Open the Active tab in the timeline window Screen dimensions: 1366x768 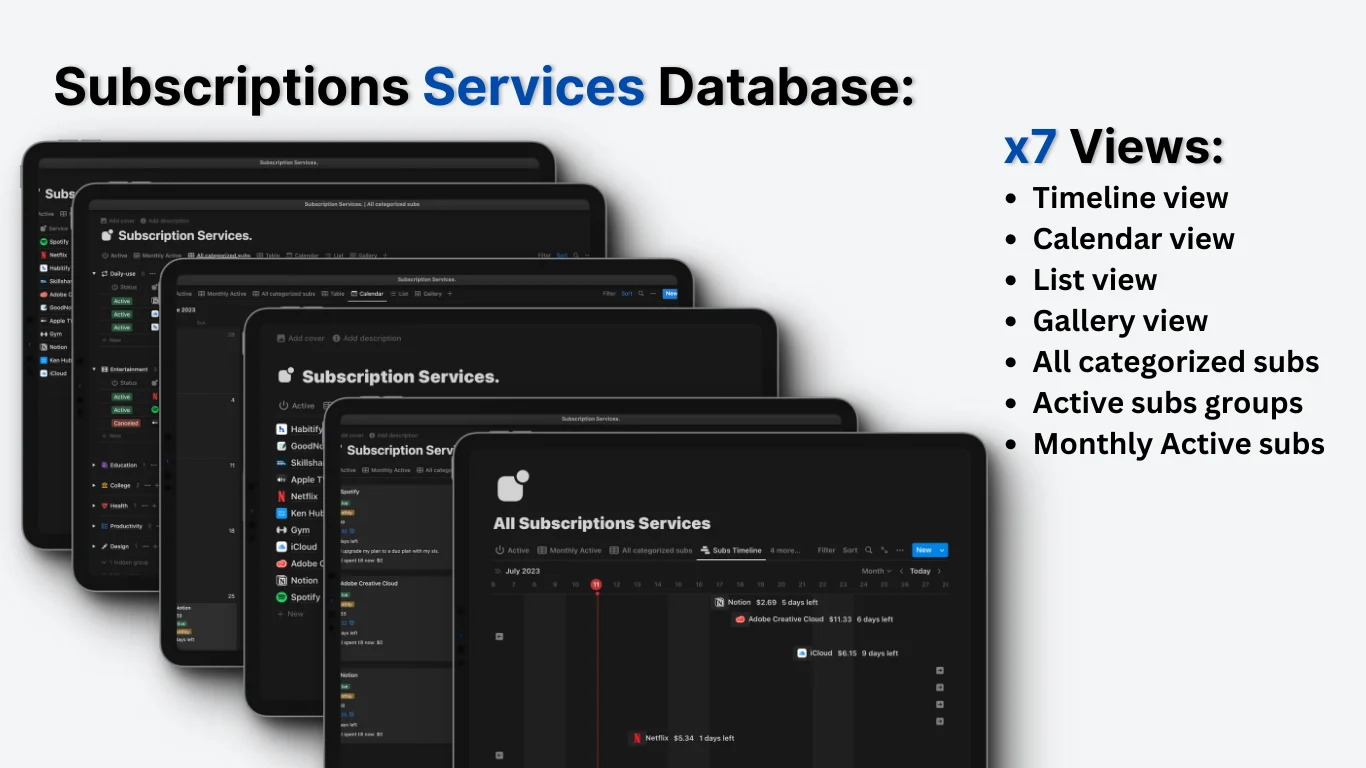pyautogui.click(x=512, y=550)
